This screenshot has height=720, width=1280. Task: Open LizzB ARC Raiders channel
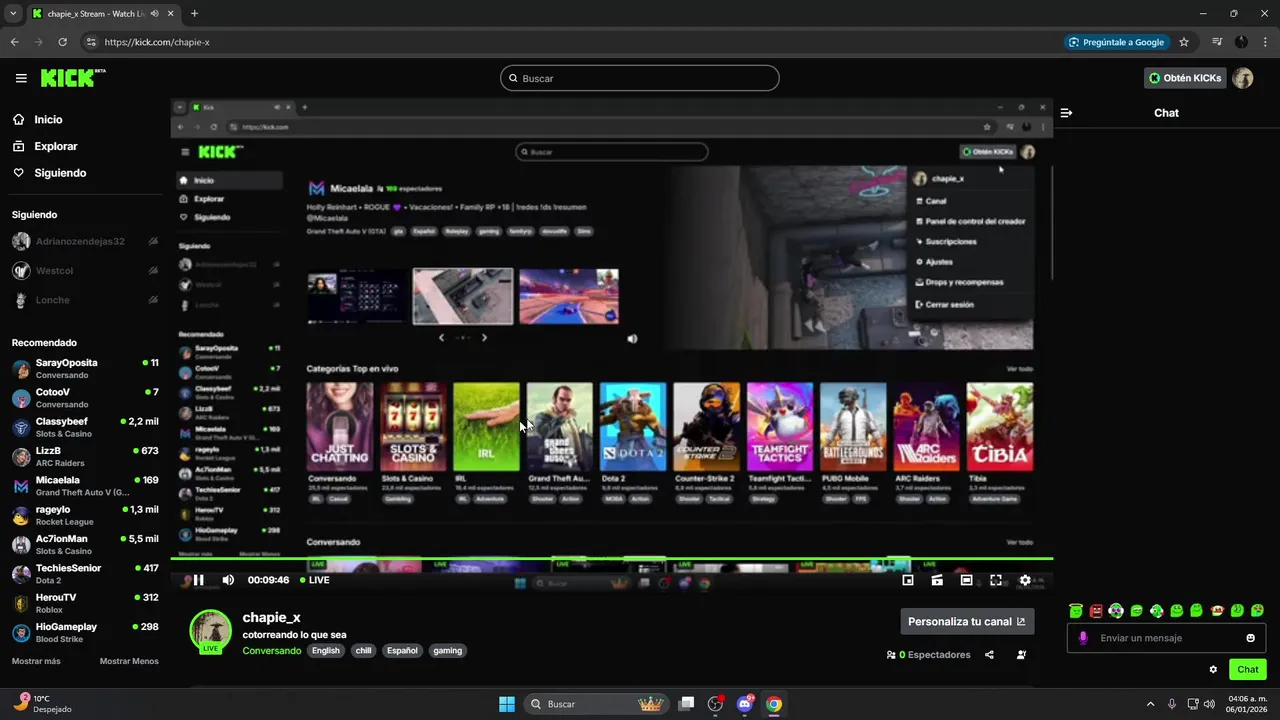[x=85, y=457]
